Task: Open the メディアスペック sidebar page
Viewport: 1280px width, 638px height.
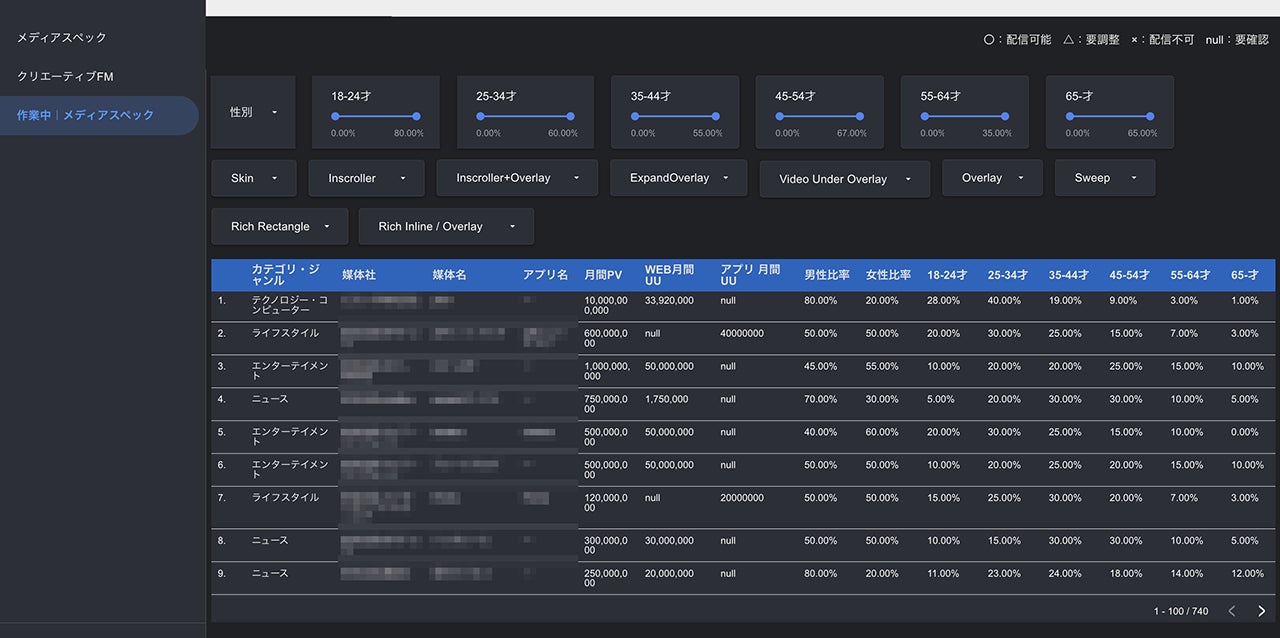Action: pyautogui.click(x=62, y=38)
